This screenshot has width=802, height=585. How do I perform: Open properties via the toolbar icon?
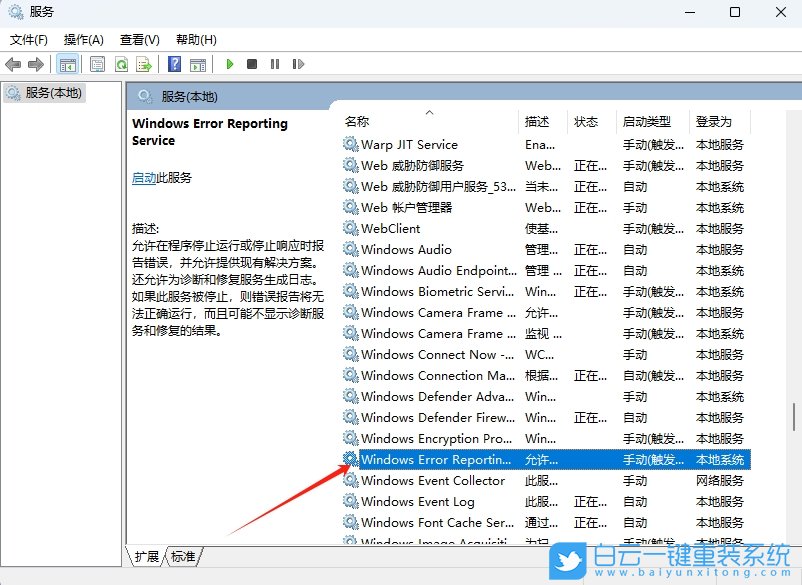tap(96, 63)
